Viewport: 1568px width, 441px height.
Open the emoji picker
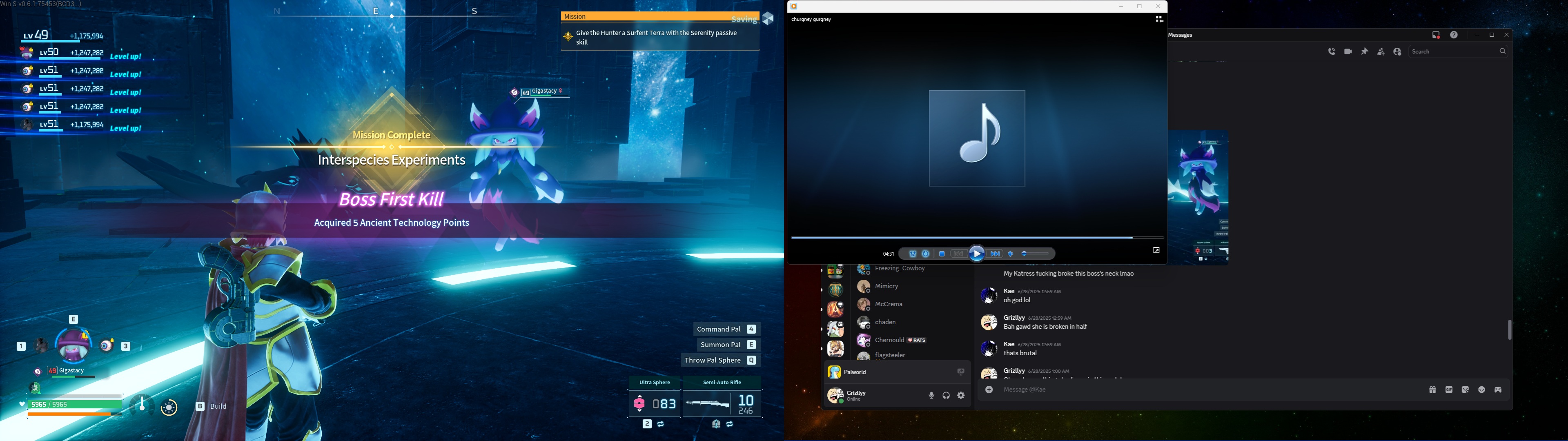1482,390
